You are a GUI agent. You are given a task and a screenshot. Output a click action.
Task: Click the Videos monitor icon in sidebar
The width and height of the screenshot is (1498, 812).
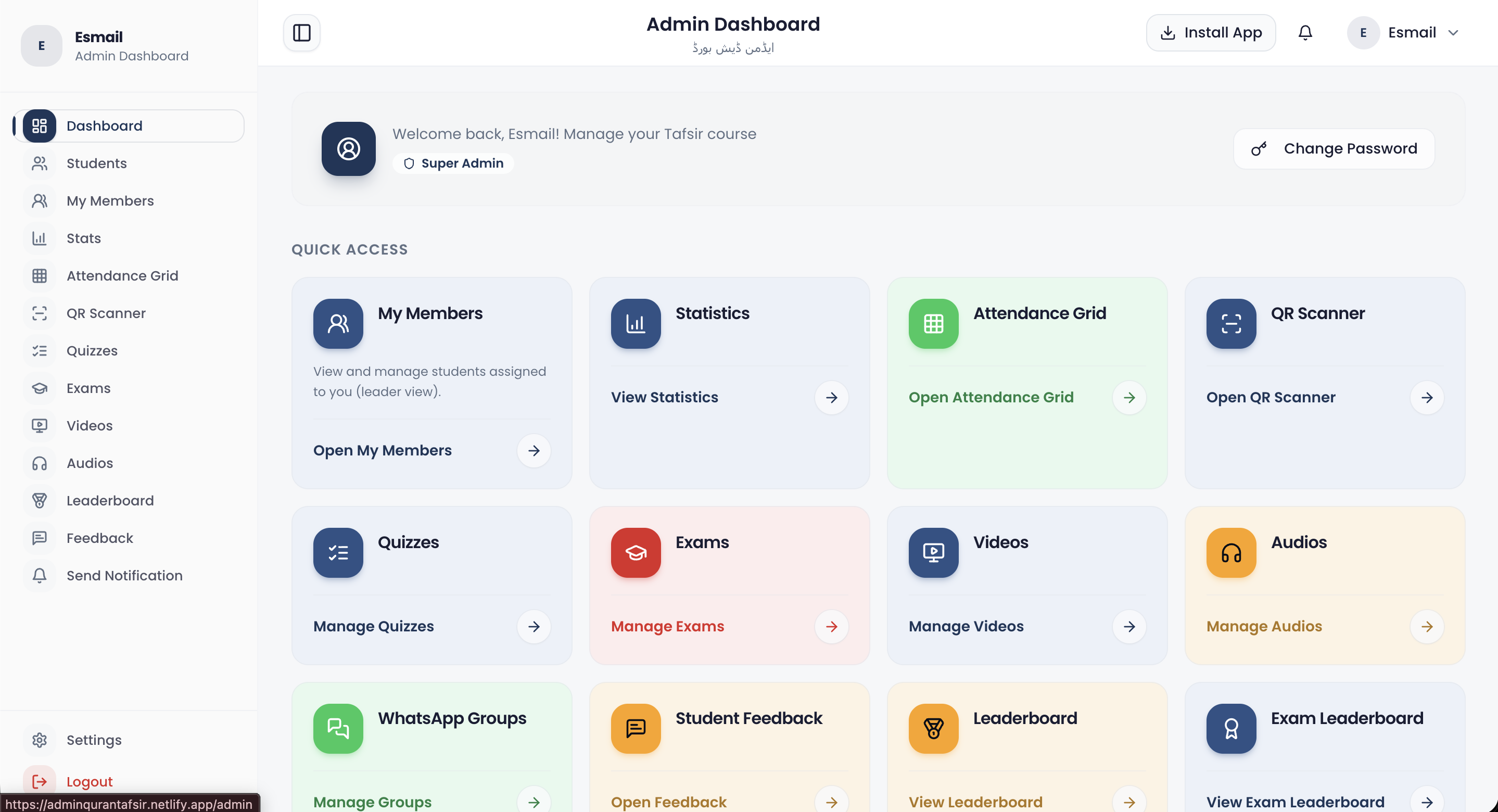(x=40, y=426)
